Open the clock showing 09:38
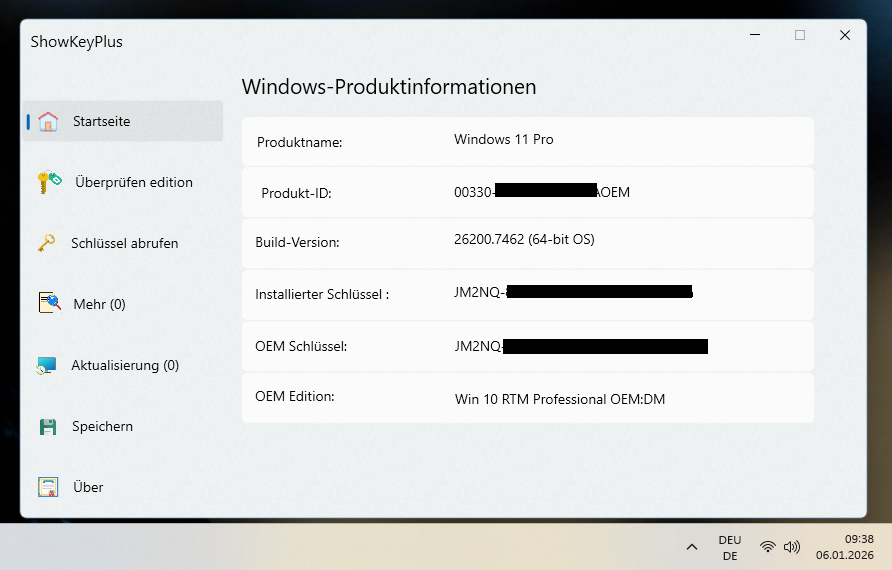892x570 pixels. point(845,547)
